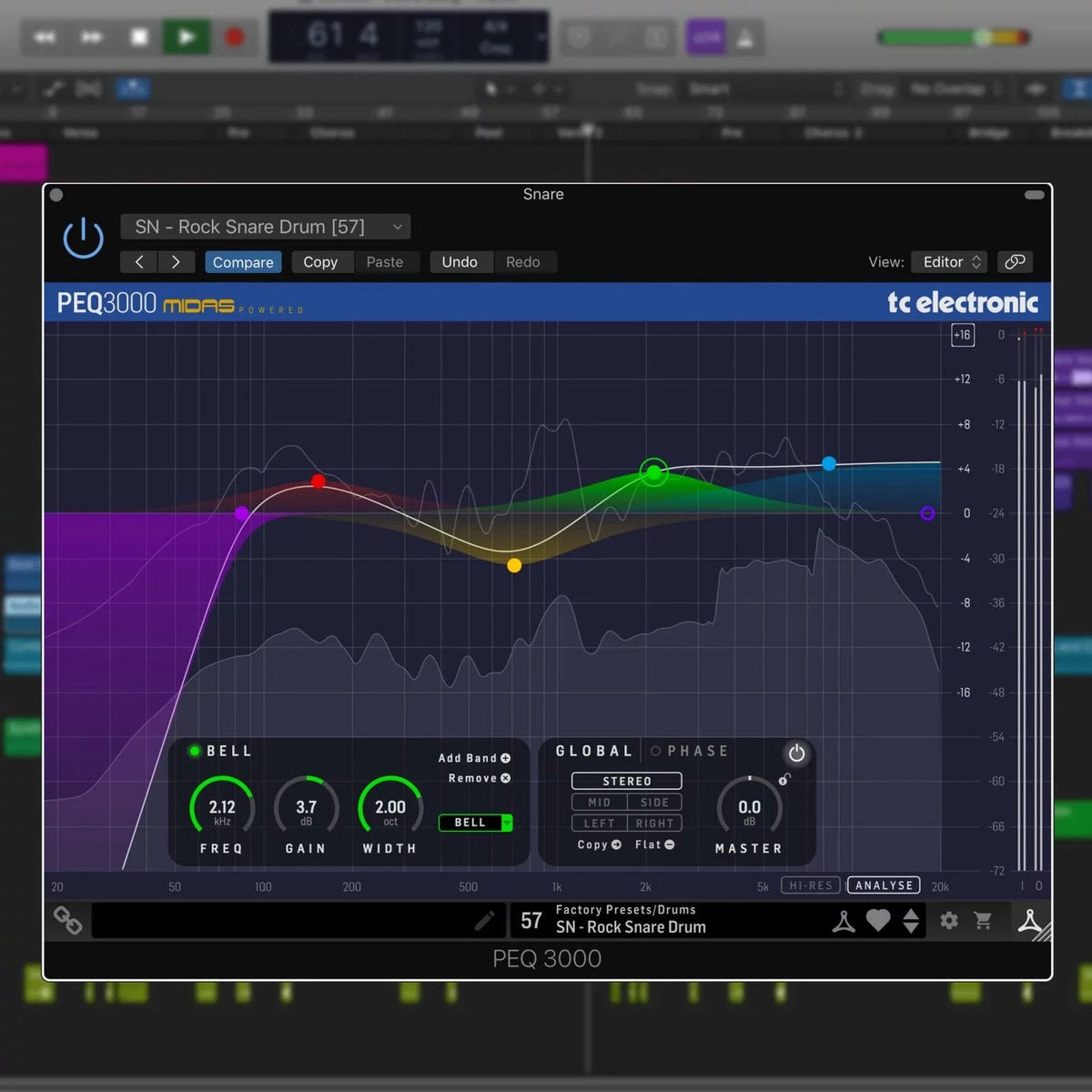Click the Compare button
The height and width of the screenshot is (1092, 1092).
click(x=242, y=262)
